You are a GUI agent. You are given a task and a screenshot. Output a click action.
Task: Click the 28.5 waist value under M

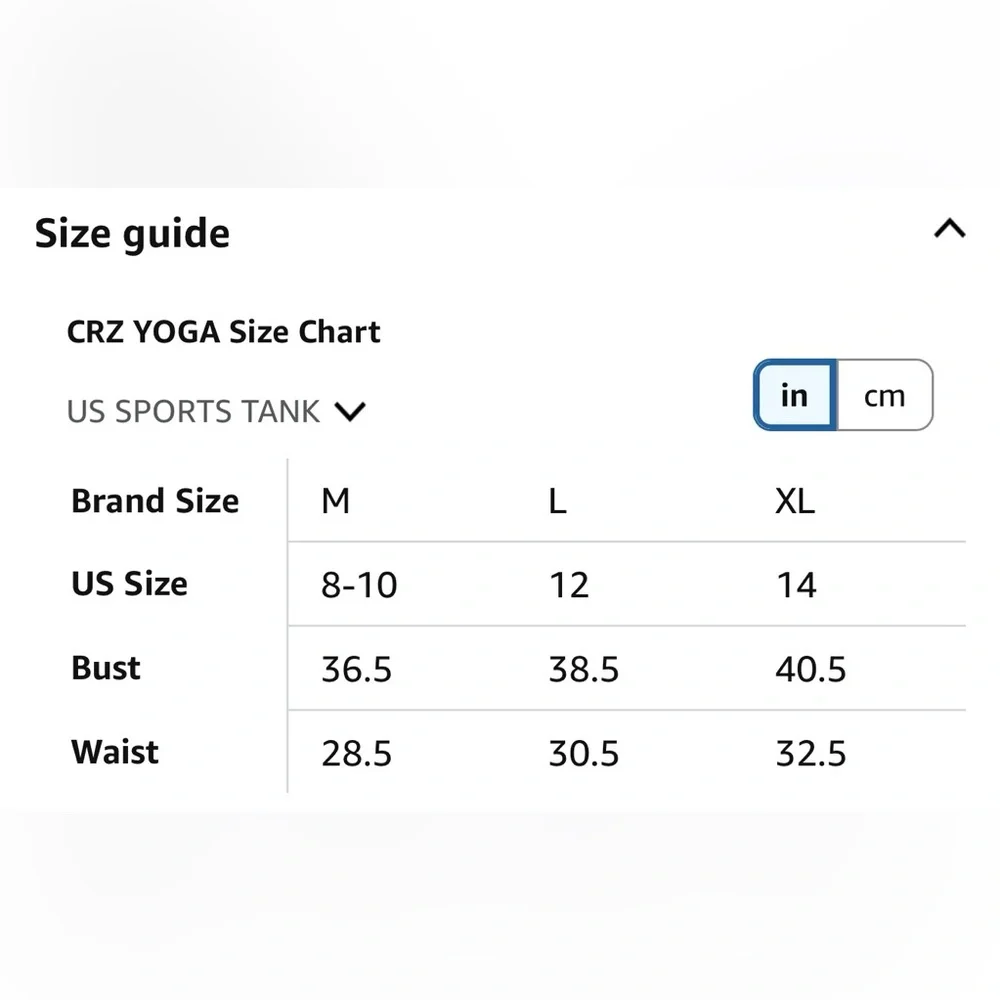[x=358, y=753]
